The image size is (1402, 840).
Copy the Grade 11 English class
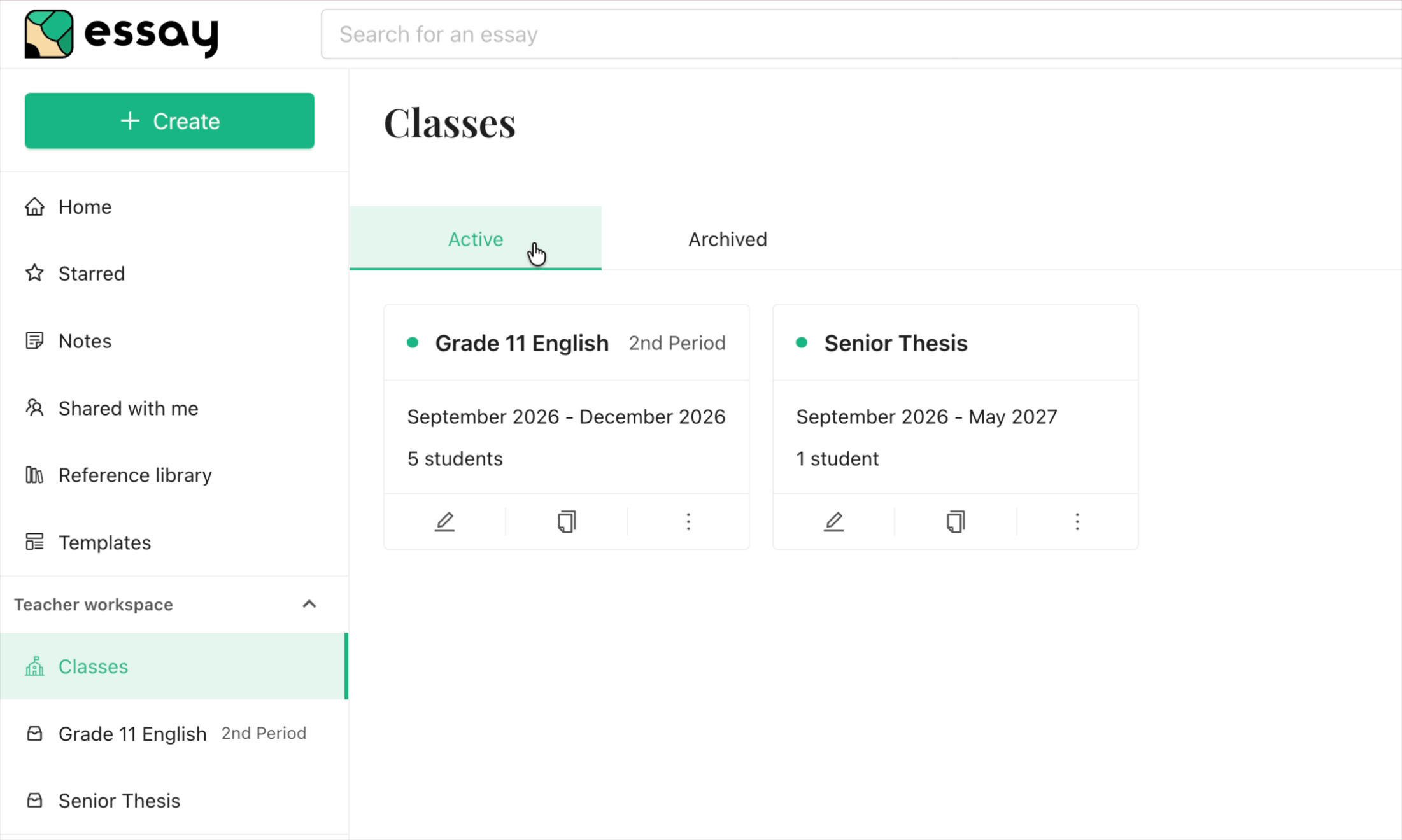tap(567, 522)
